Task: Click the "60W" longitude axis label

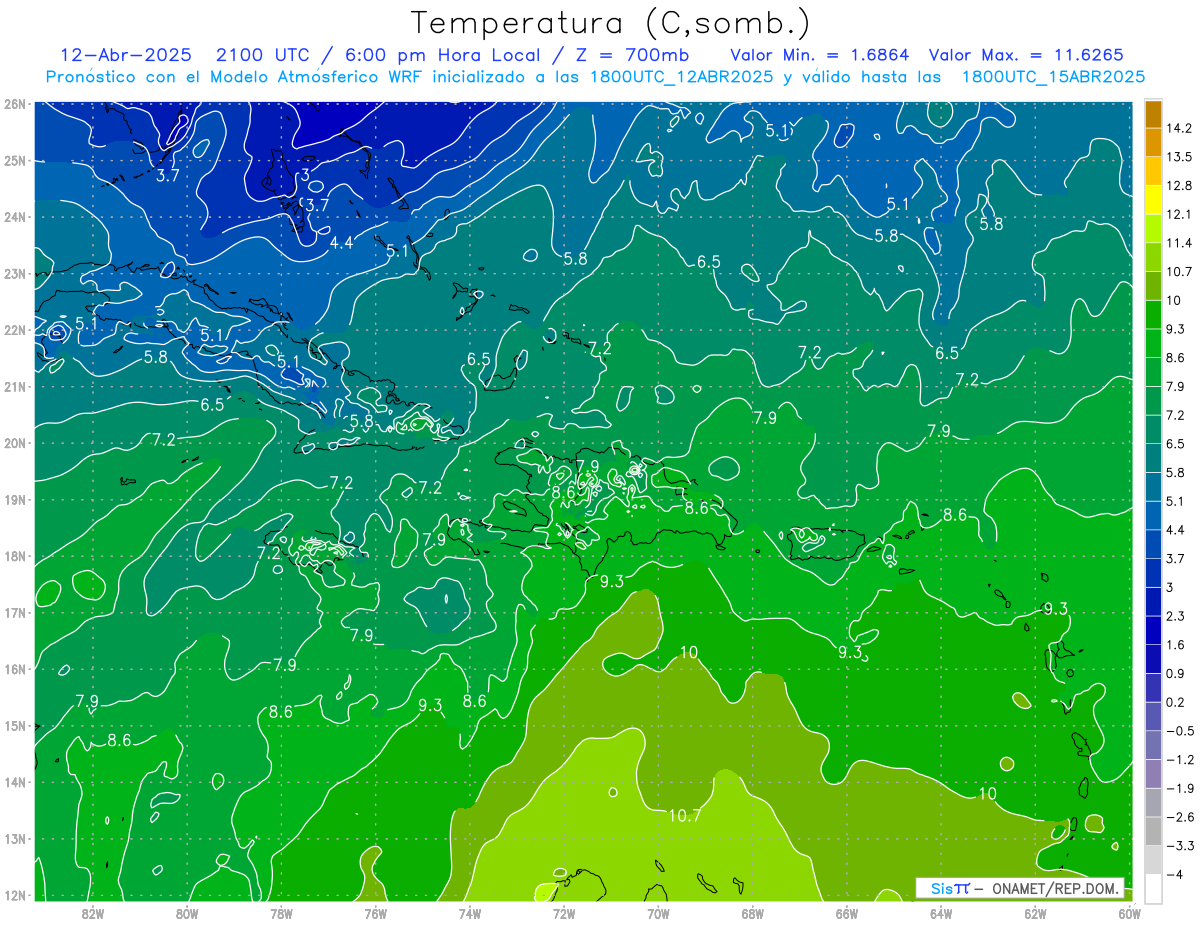Action: point(1129,913)
